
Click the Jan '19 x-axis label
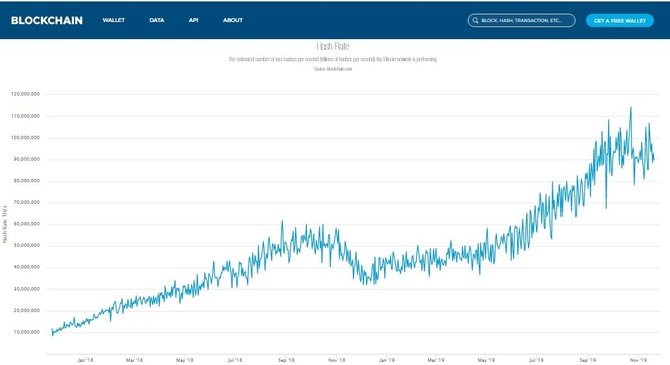coord(387,360)
